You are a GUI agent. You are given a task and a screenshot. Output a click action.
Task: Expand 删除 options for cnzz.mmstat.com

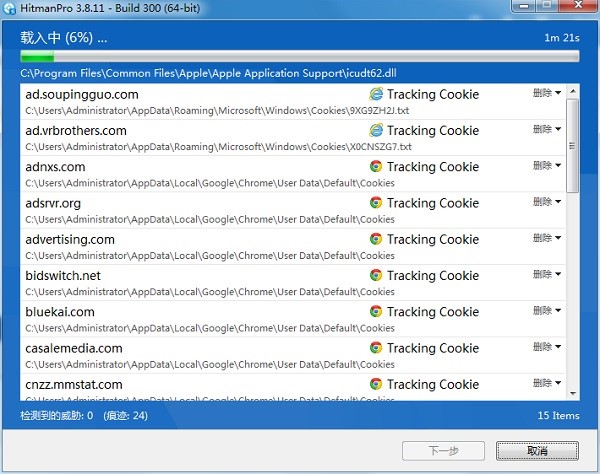(546, 383)
